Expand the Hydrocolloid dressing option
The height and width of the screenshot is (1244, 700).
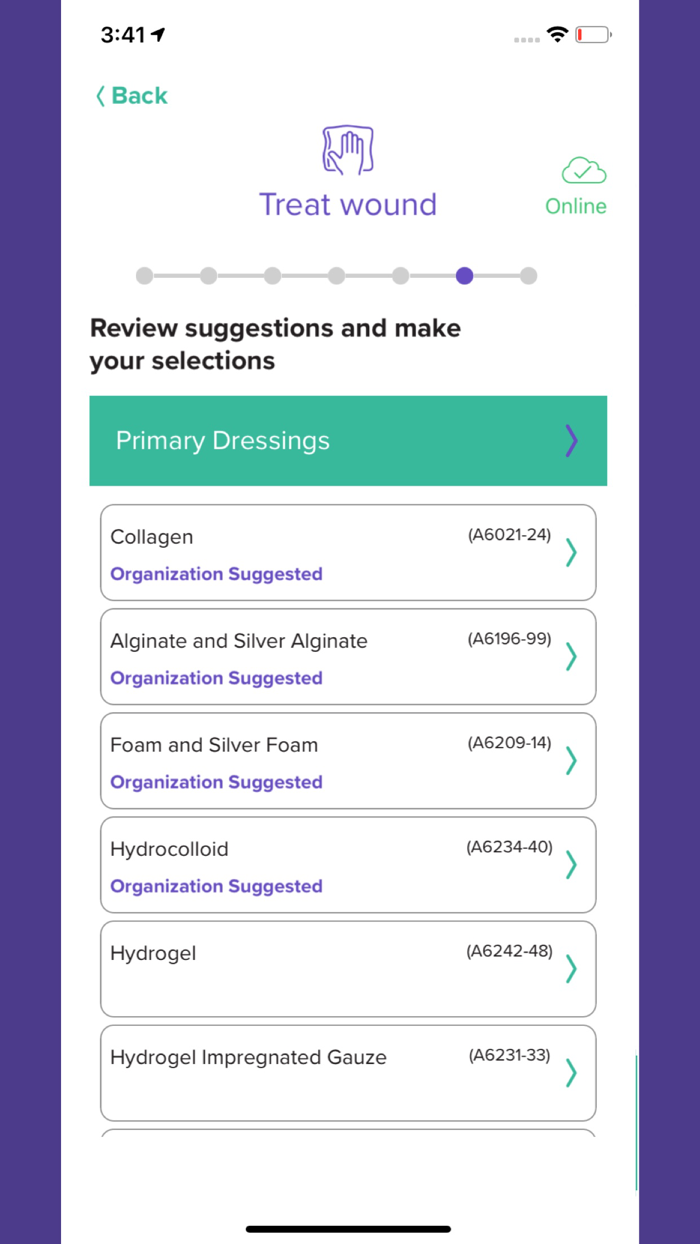(x=348, y=864)
